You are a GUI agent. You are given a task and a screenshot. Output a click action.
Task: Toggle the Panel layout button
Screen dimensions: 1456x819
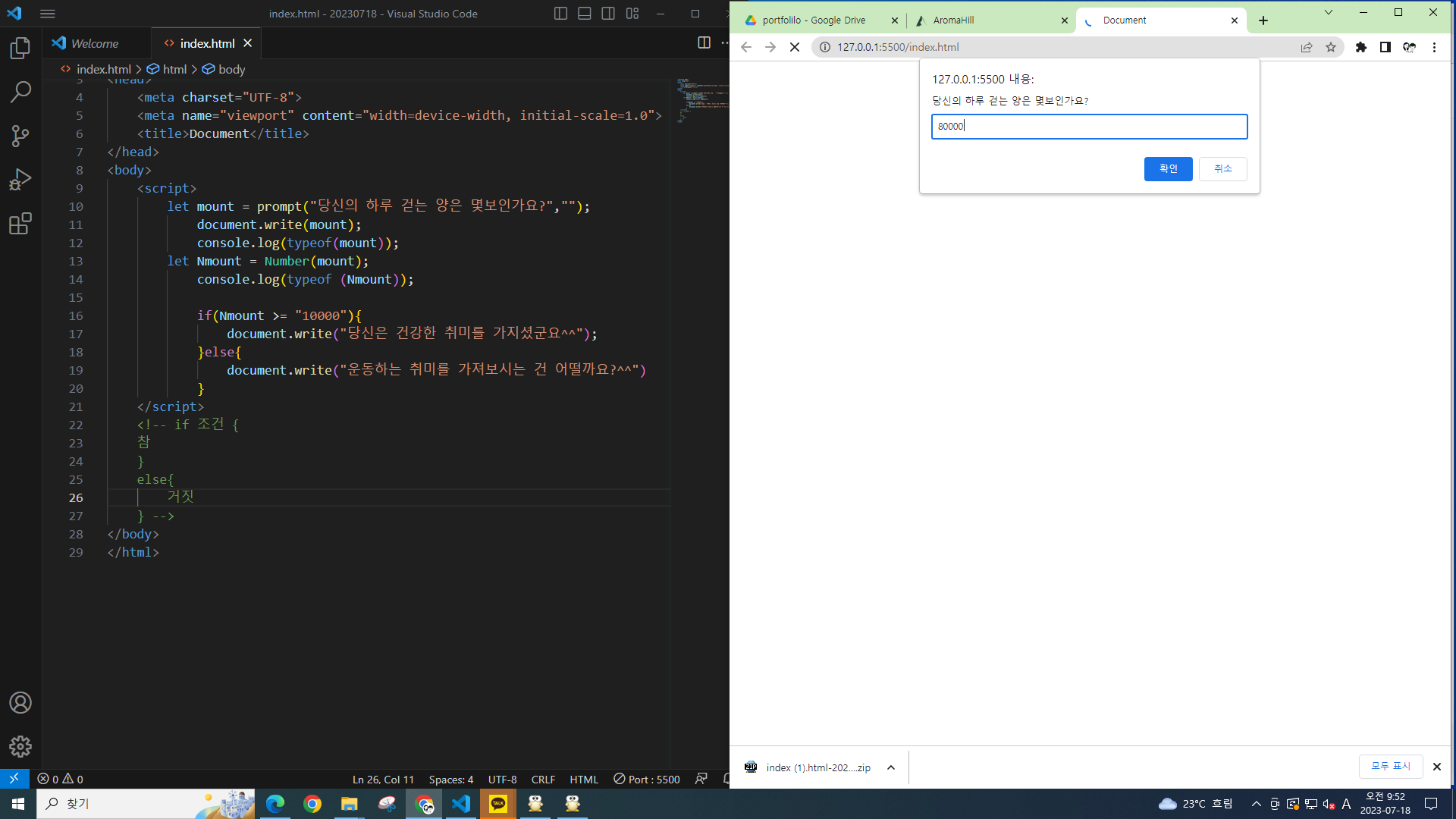585,14
